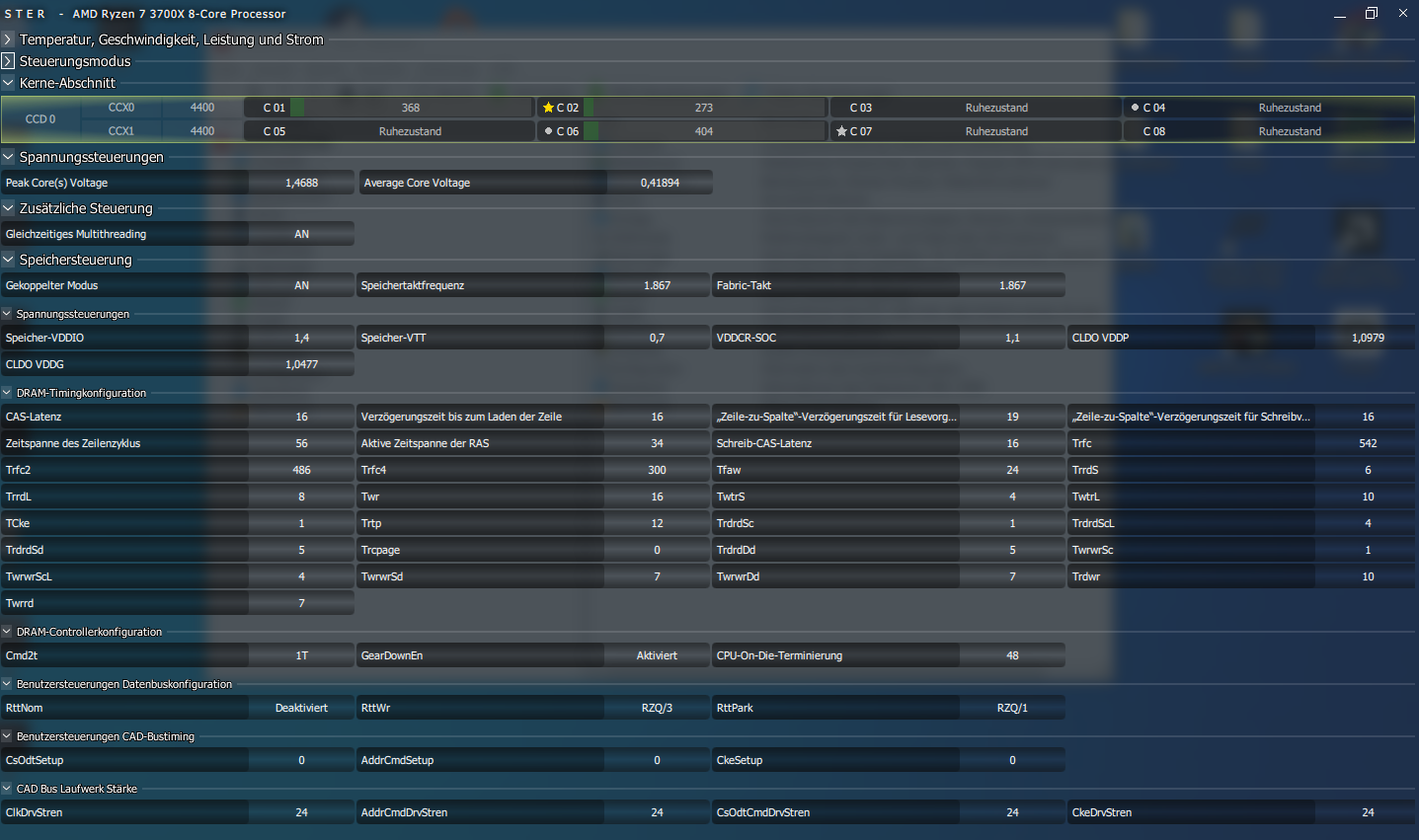Collapse Benutzersteuerungen CAD-Bustiming section
Screen dimensions: 1419x840
7,736
